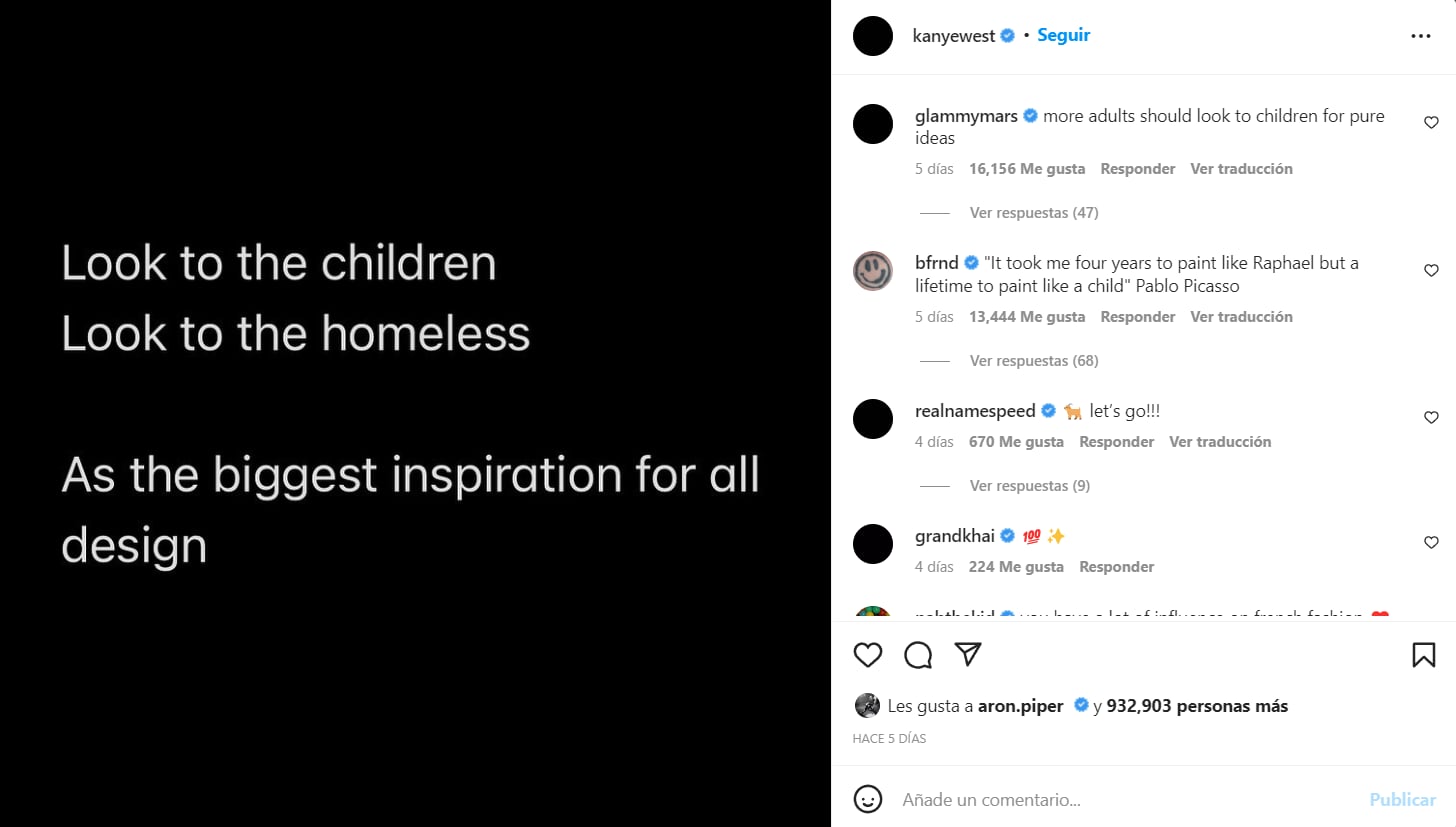Click grandkhai's black profile avatar

point(872,544)
